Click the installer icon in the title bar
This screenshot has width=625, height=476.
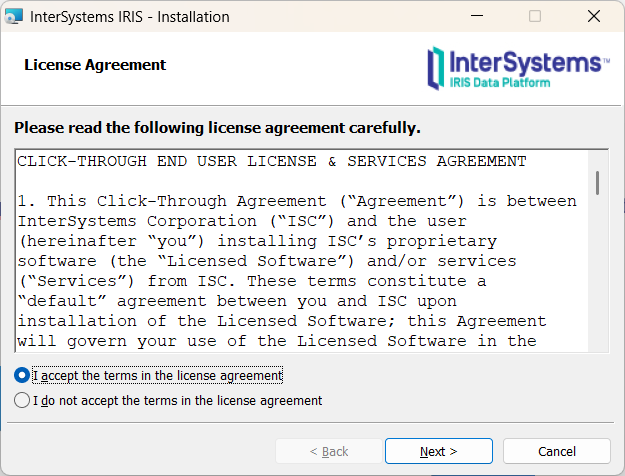tap(14, 17)
